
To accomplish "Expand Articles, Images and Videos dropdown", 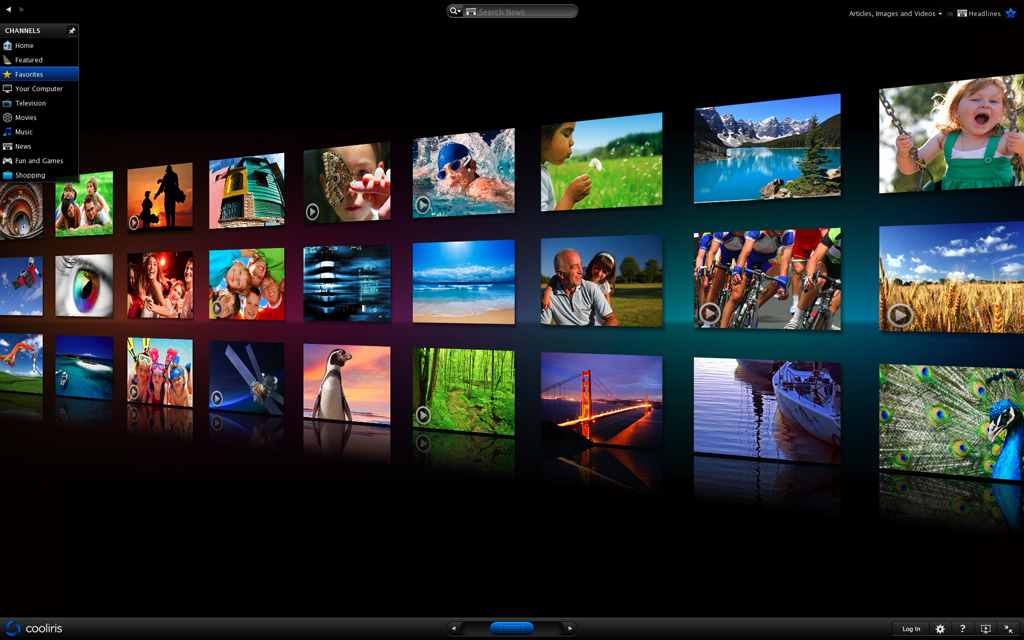I will pos(895,13).
